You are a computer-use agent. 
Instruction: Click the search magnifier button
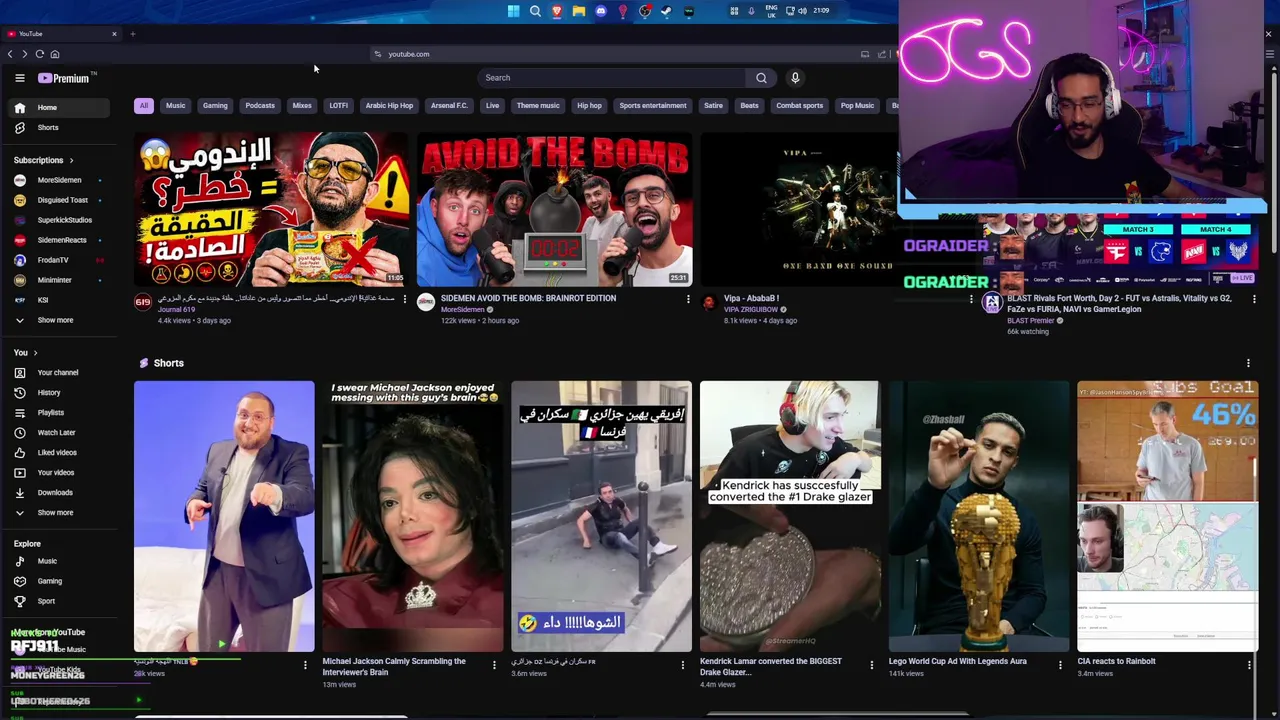[x=761, y=78]
